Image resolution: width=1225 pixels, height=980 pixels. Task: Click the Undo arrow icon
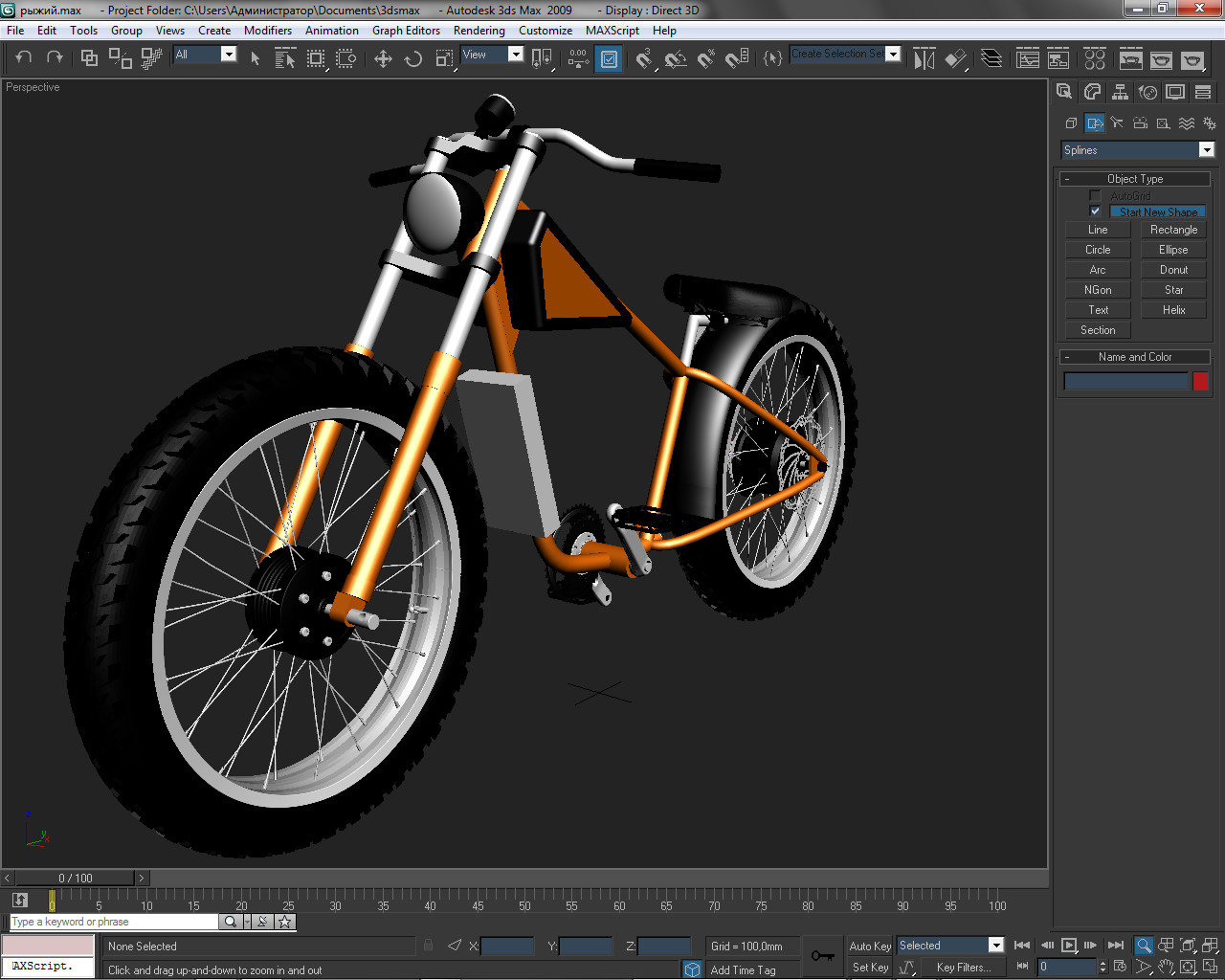pyautogui.click(x=24, y=58)
